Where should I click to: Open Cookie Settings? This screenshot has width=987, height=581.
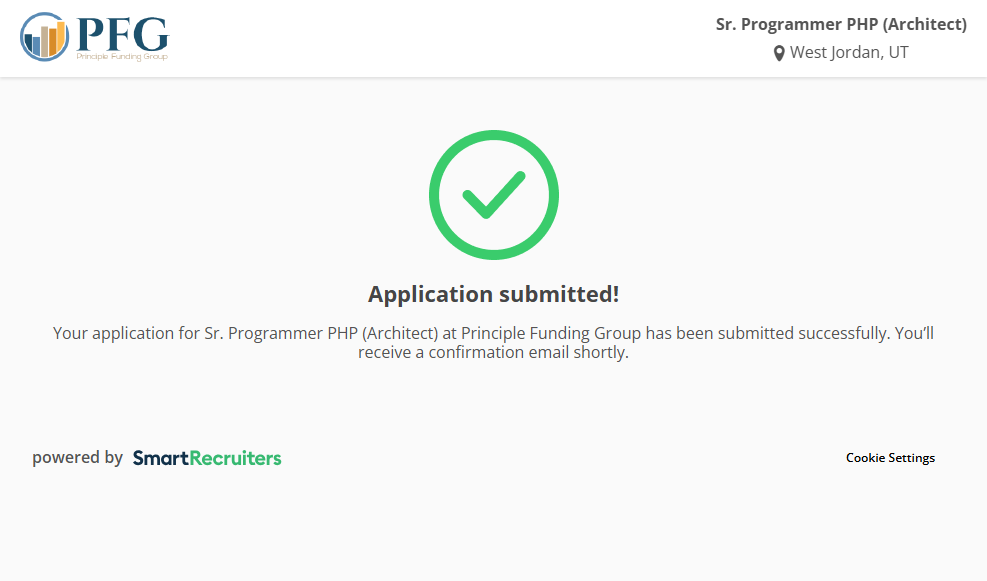[x=890, y=458]
